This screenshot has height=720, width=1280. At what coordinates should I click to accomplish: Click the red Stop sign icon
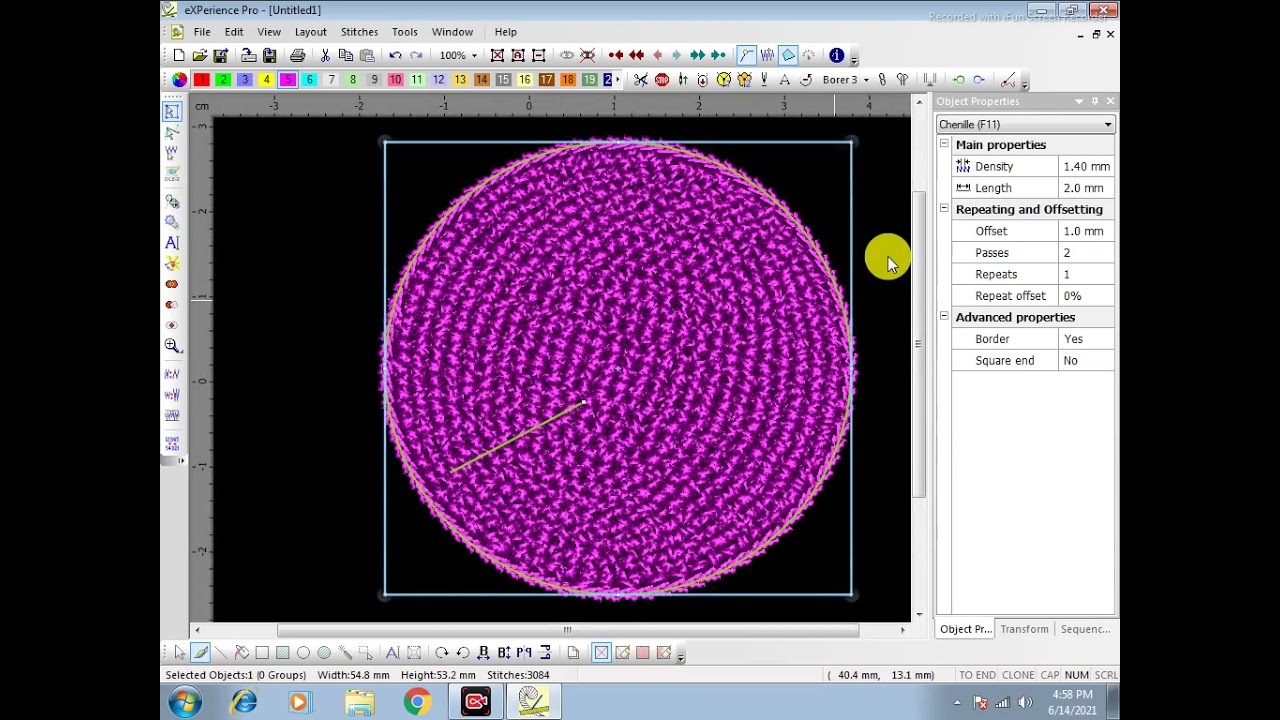[x=662, y=80]
